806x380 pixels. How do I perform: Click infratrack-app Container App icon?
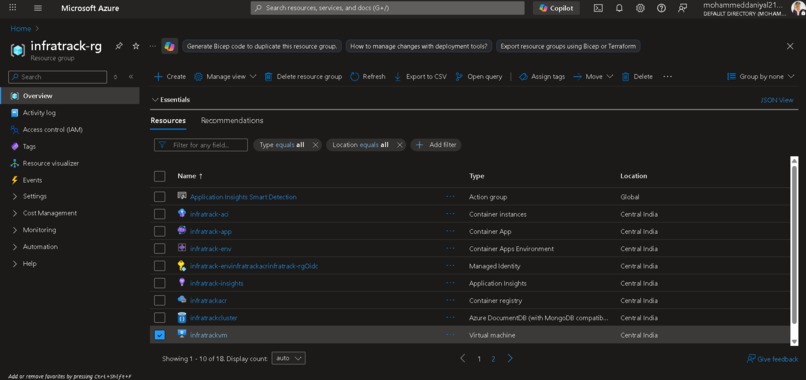(x=181, y=231)
